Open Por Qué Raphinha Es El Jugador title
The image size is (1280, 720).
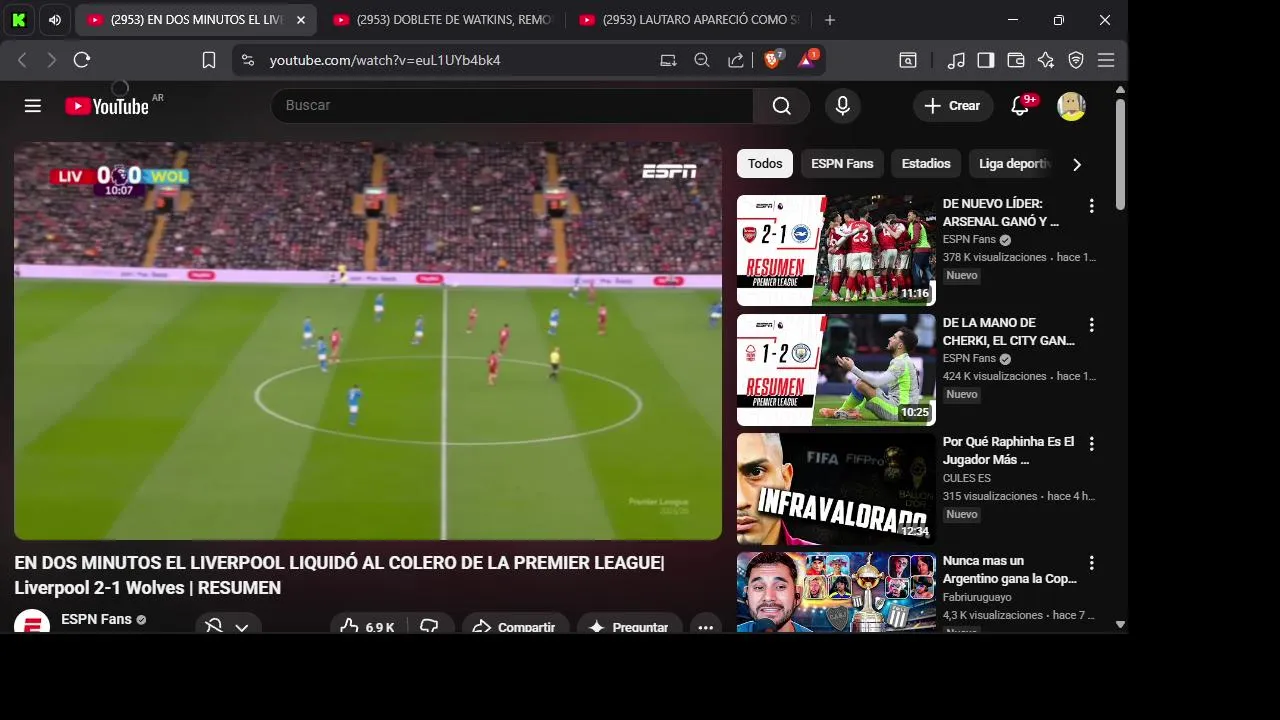(x=1008, y=451)
